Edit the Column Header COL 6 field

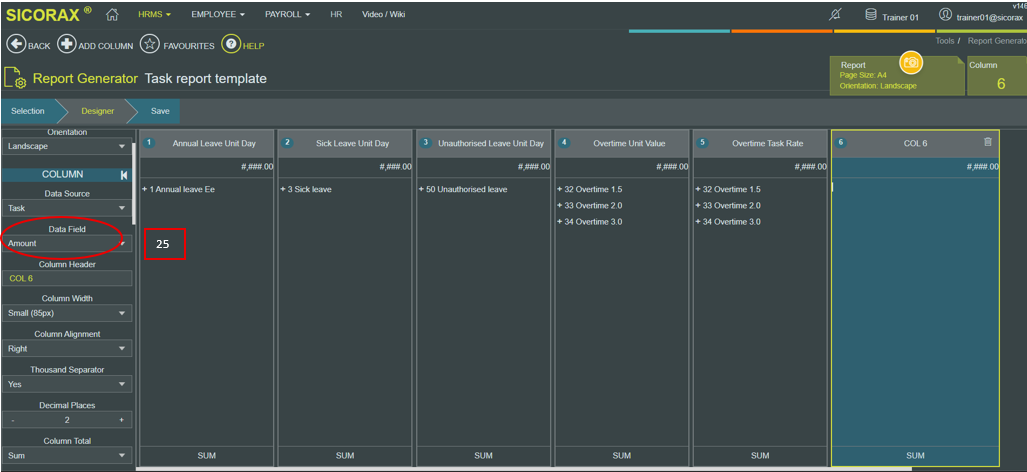pos(67,278)
